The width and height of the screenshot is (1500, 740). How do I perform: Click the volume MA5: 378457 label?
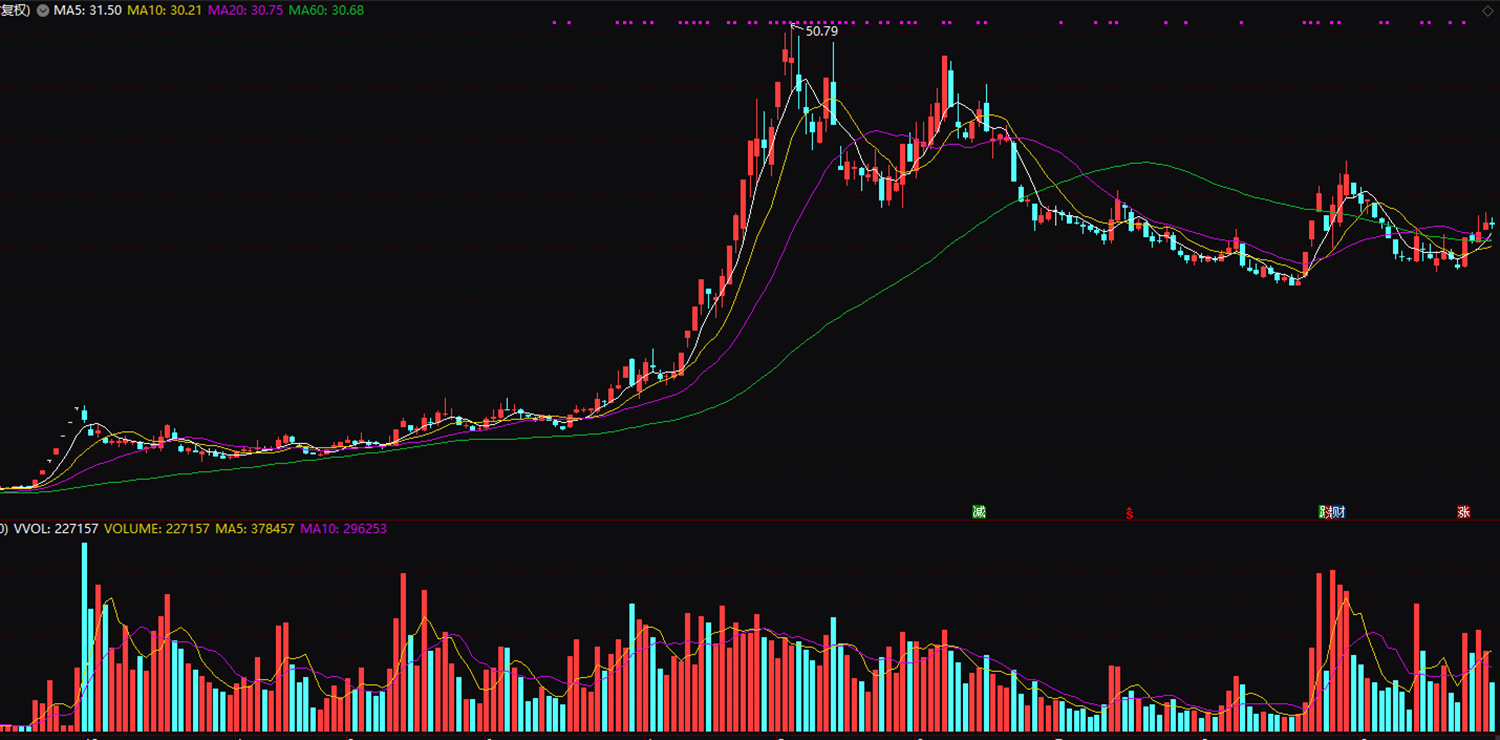255,528
